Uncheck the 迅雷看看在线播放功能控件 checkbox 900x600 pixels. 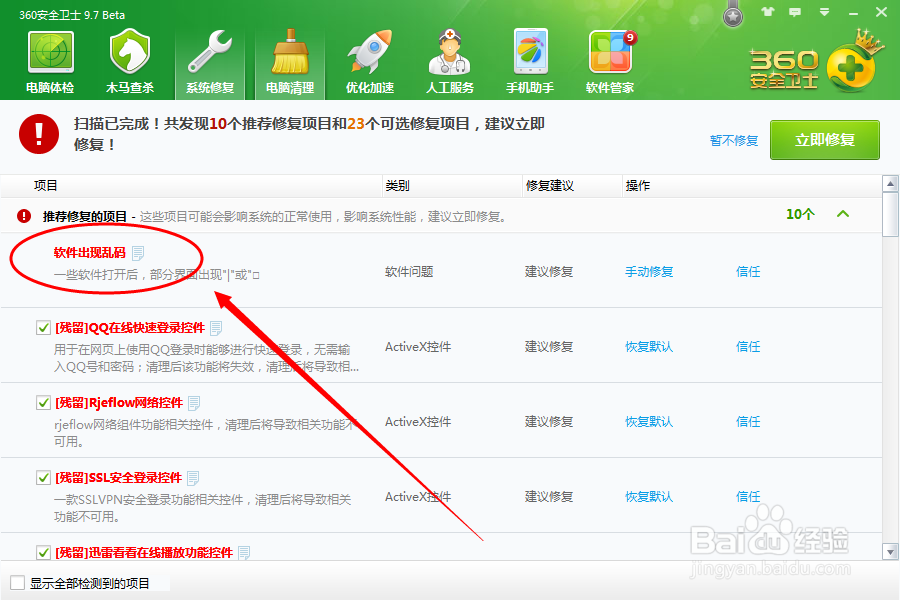43,552
